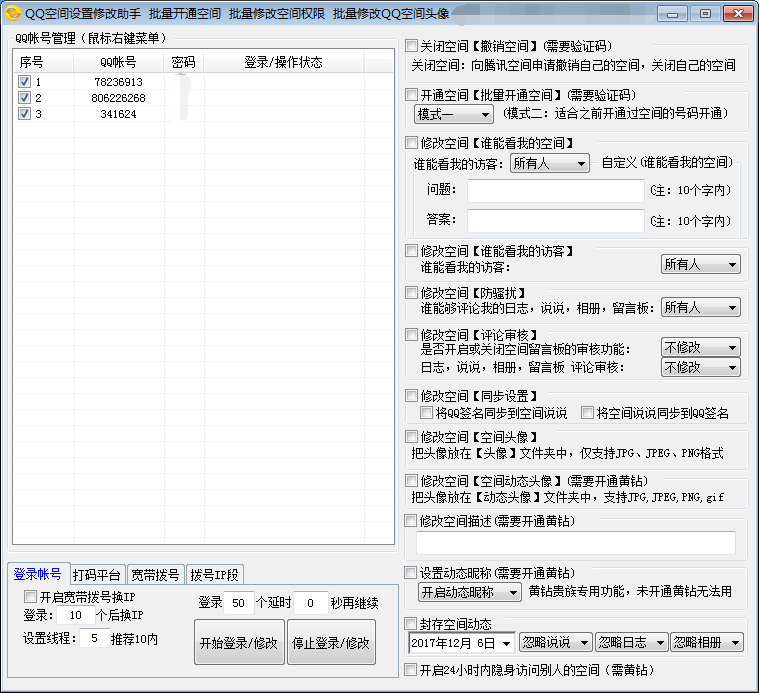Click the 个后换IP field showing 10

pyautogui.click(x=76, y=615)
